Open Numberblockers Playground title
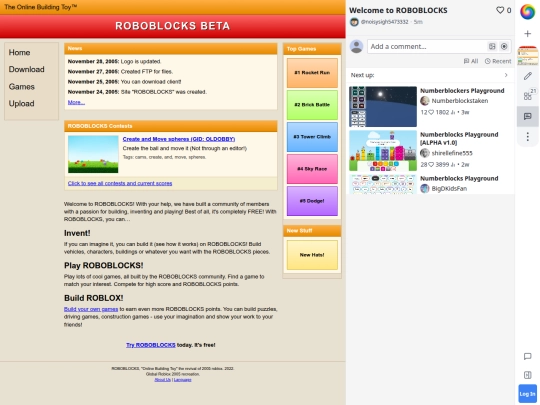The width and height of the screenshot is (540, 405). coord(462,91)
